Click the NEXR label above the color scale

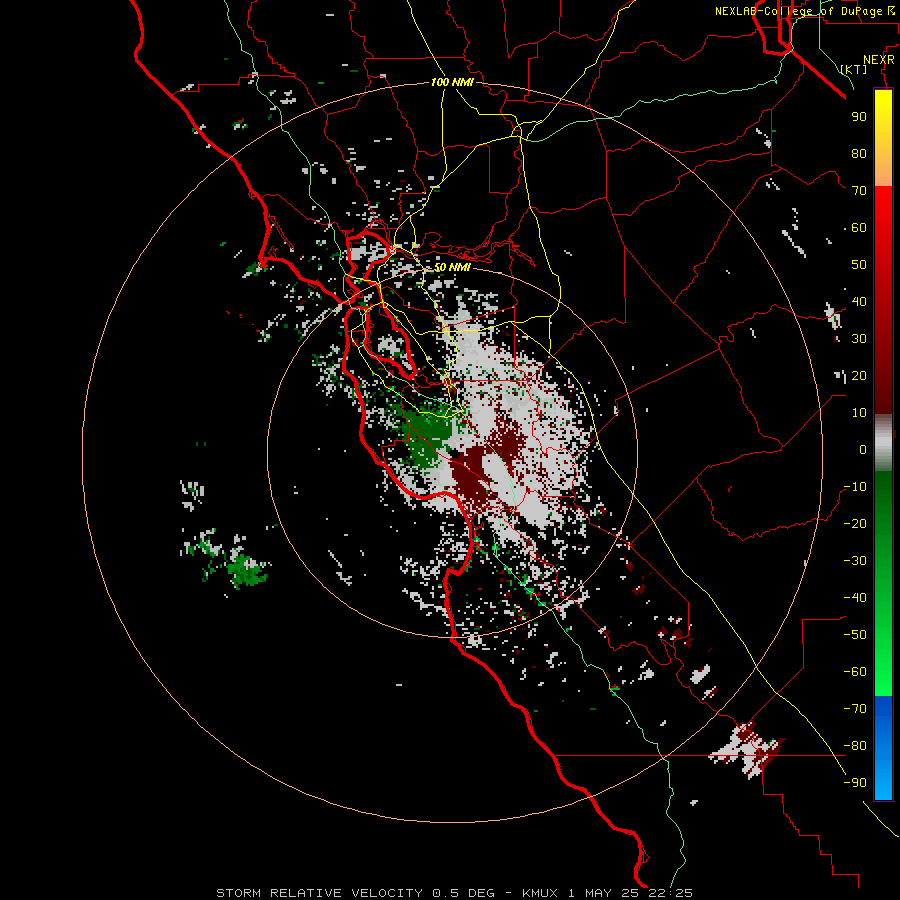pos(879,60)
